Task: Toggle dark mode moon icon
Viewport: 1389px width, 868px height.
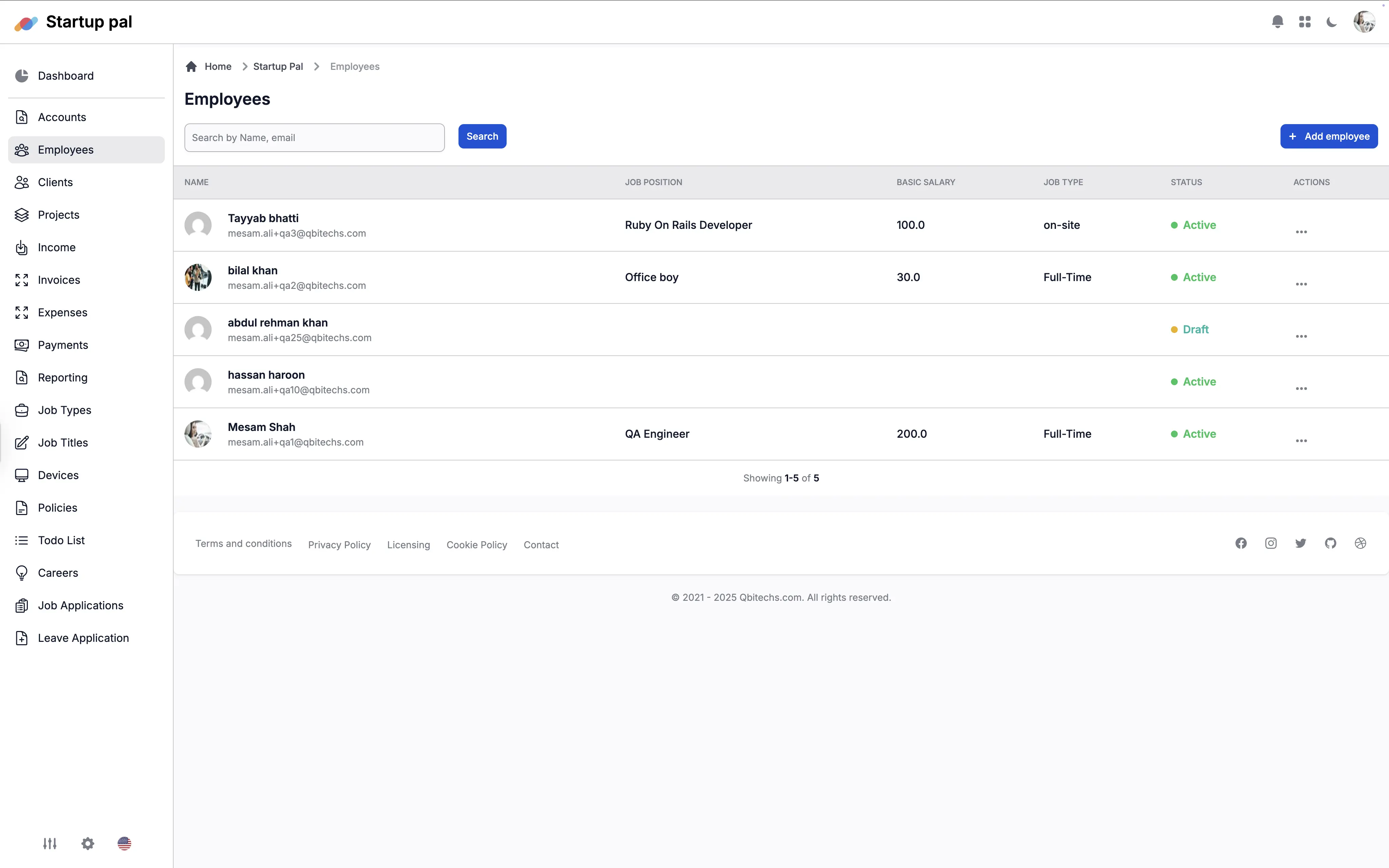Action: [x=1332, y=22]
